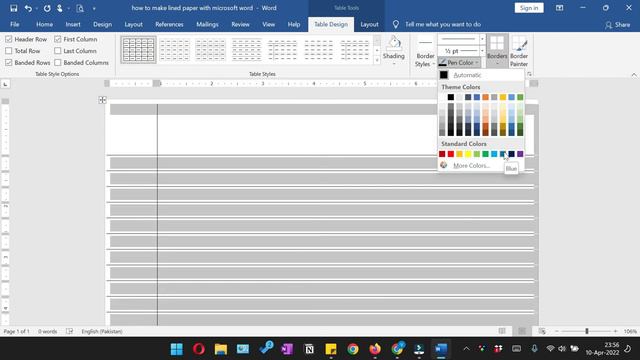640x360 pixels.
Task: Click the tab selector at ruler corner
Action: pos(5,84)
